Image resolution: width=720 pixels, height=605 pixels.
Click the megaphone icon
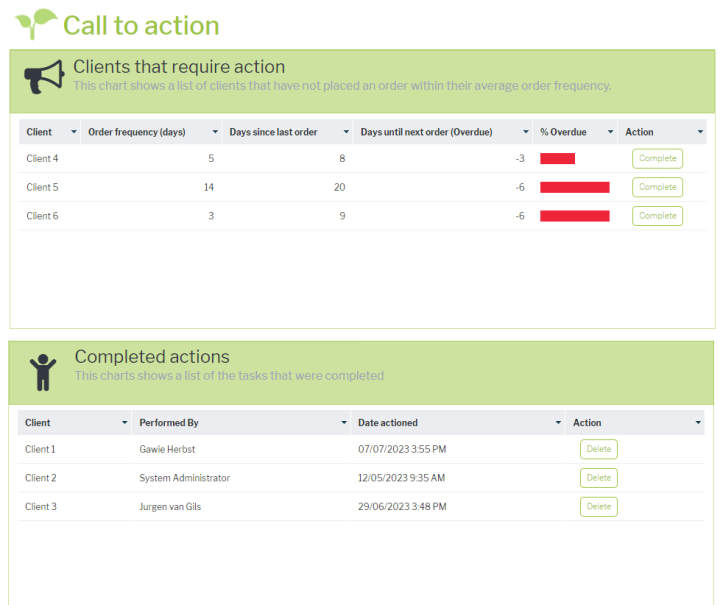pyautogui.click(x=44, y=80)
